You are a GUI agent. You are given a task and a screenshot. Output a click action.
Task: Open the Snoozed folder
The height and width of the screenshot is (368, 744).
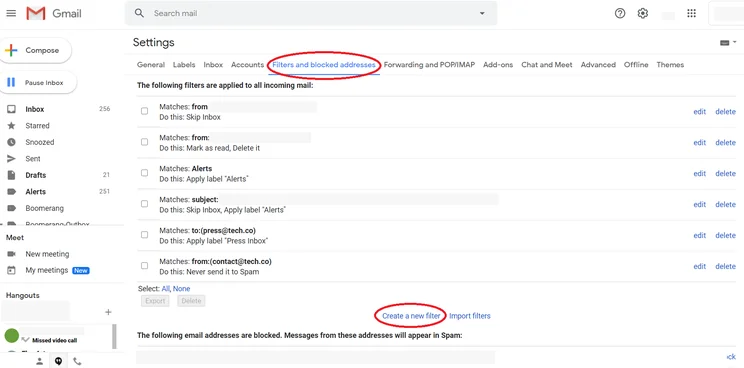point(40,142)
